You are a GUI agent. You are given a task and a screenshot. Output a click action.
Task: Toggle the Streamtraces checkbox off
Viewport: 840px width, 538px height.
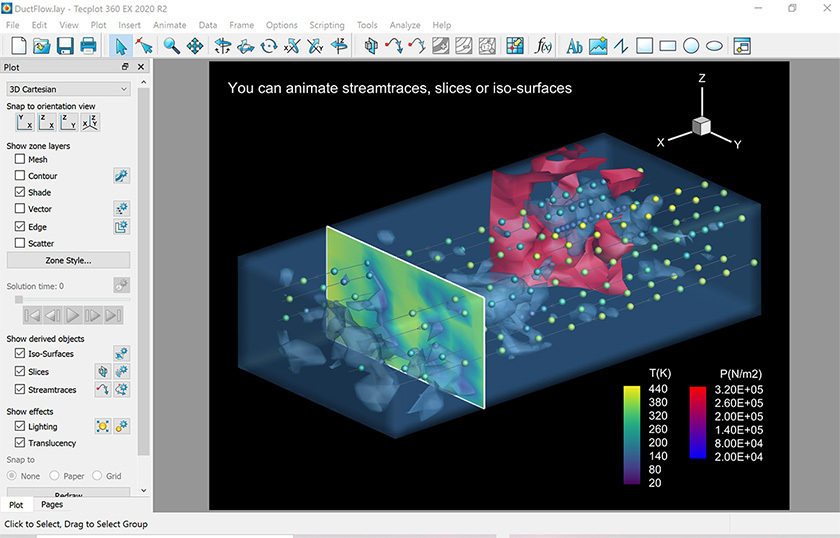[x=20, y=389]
